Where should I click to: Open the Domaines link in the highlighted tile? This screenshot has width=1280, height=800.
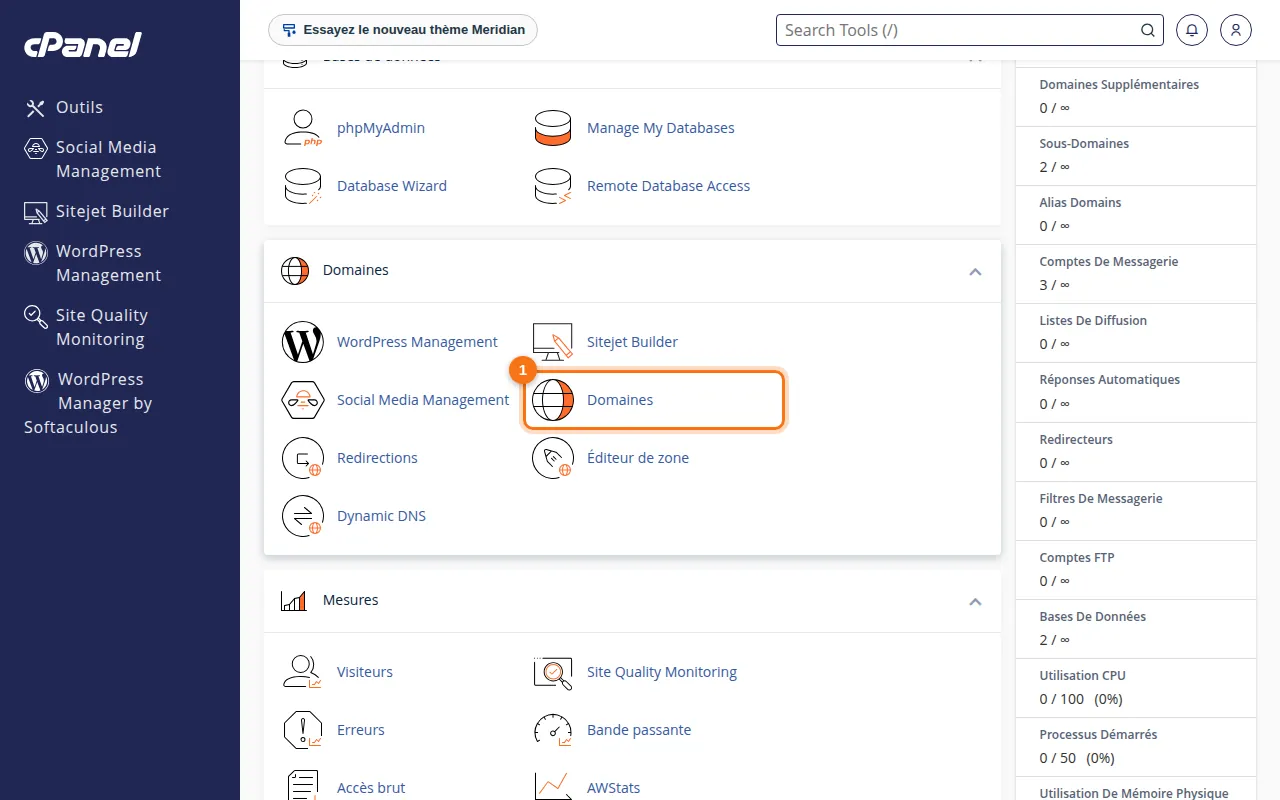620,400
